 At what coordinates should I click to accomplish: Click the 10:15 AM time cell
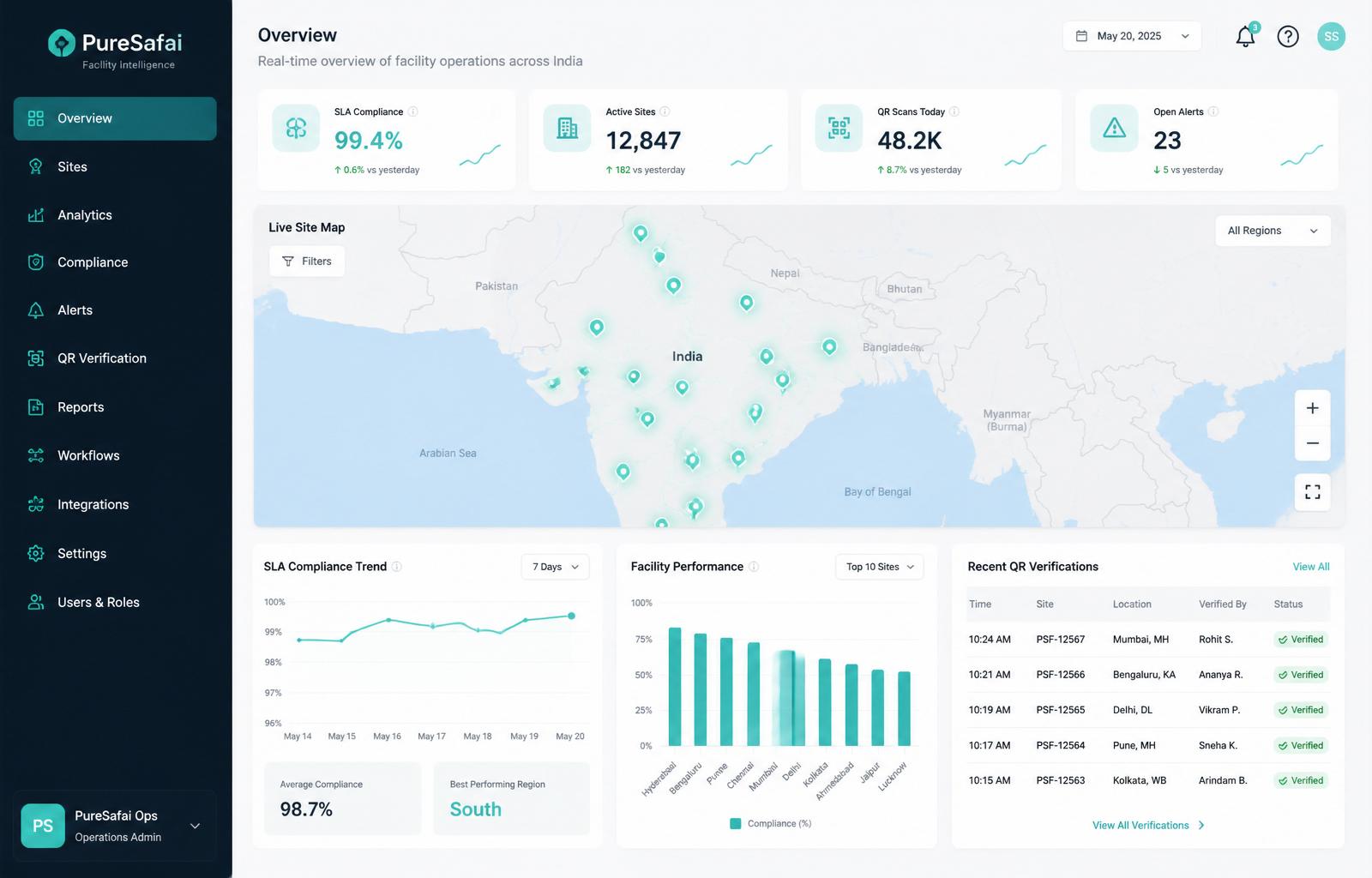[x=990, y=781]
